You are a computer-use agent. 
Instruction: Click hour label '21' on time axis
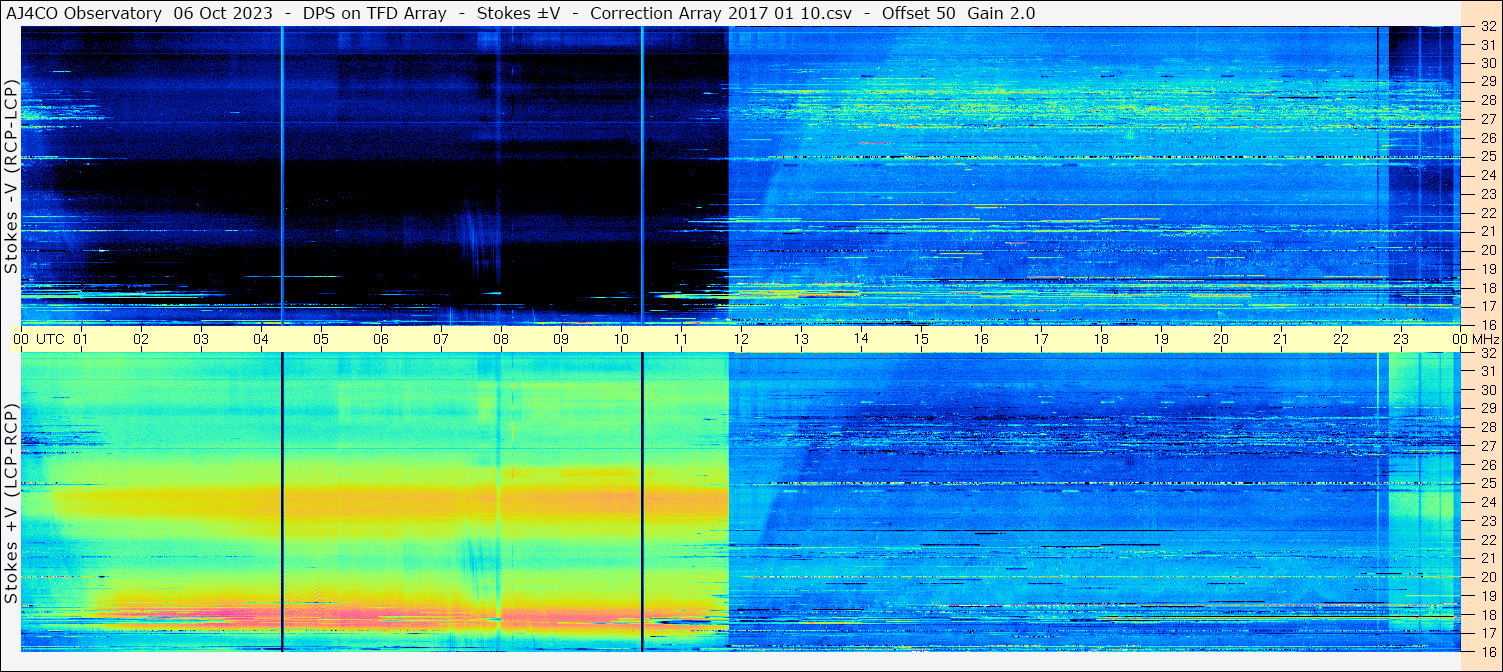[1281, 339]
